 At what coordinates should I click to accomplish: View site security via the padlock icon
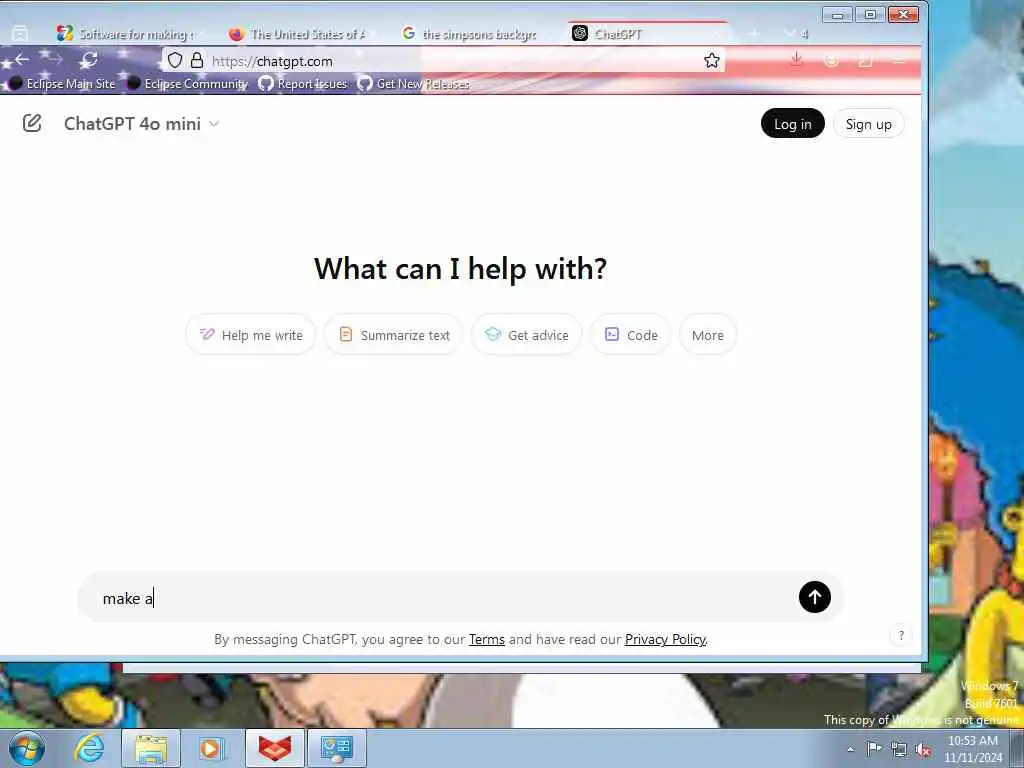point(197,61)
